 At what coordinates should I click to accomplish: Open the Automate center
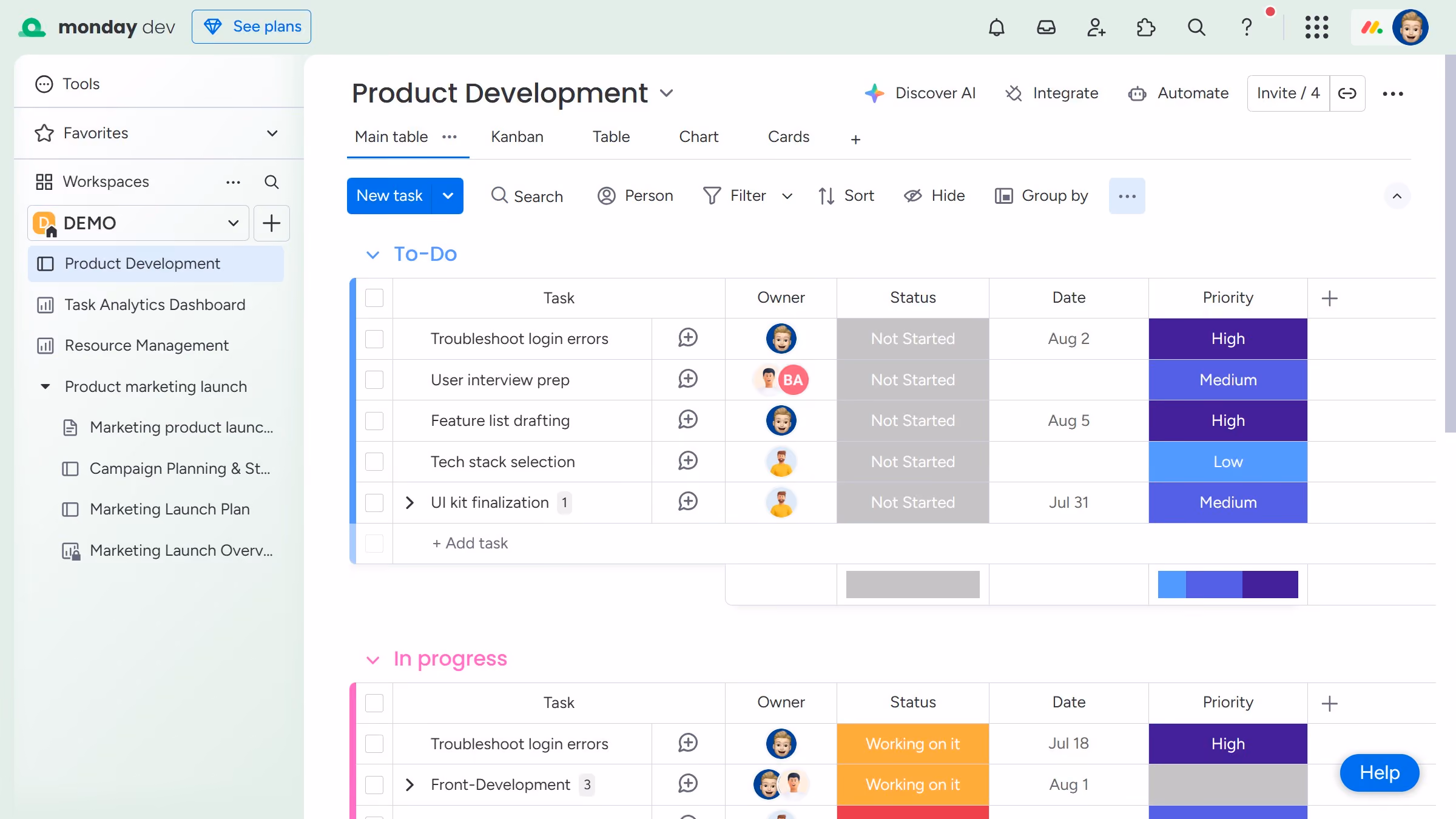pos(1178,93)
